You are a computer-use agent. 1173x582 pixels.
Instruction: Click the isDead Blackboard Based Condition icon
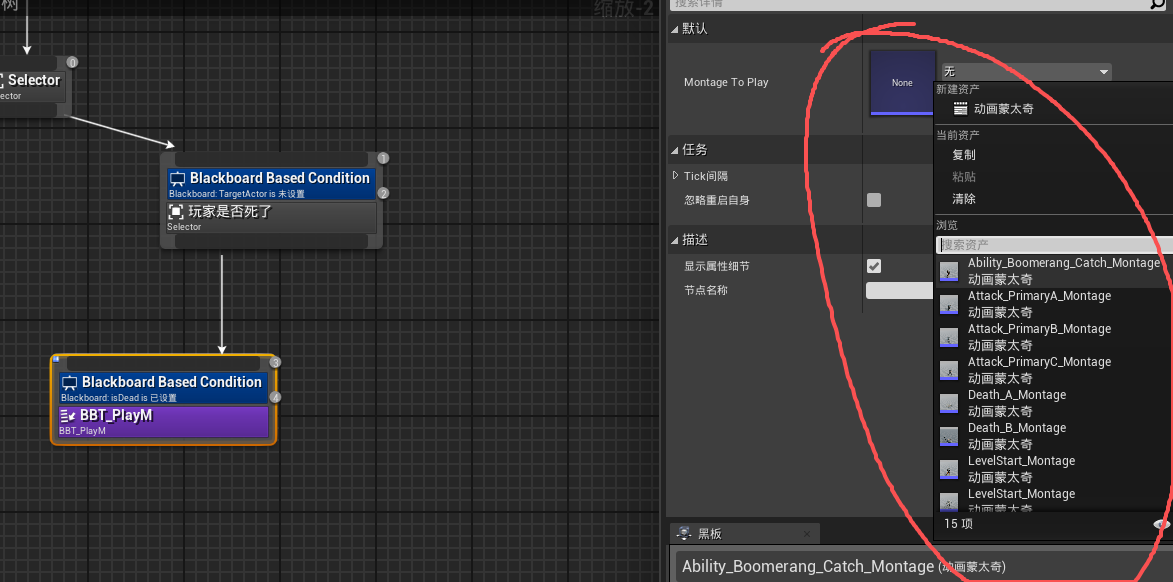[70, 383]
